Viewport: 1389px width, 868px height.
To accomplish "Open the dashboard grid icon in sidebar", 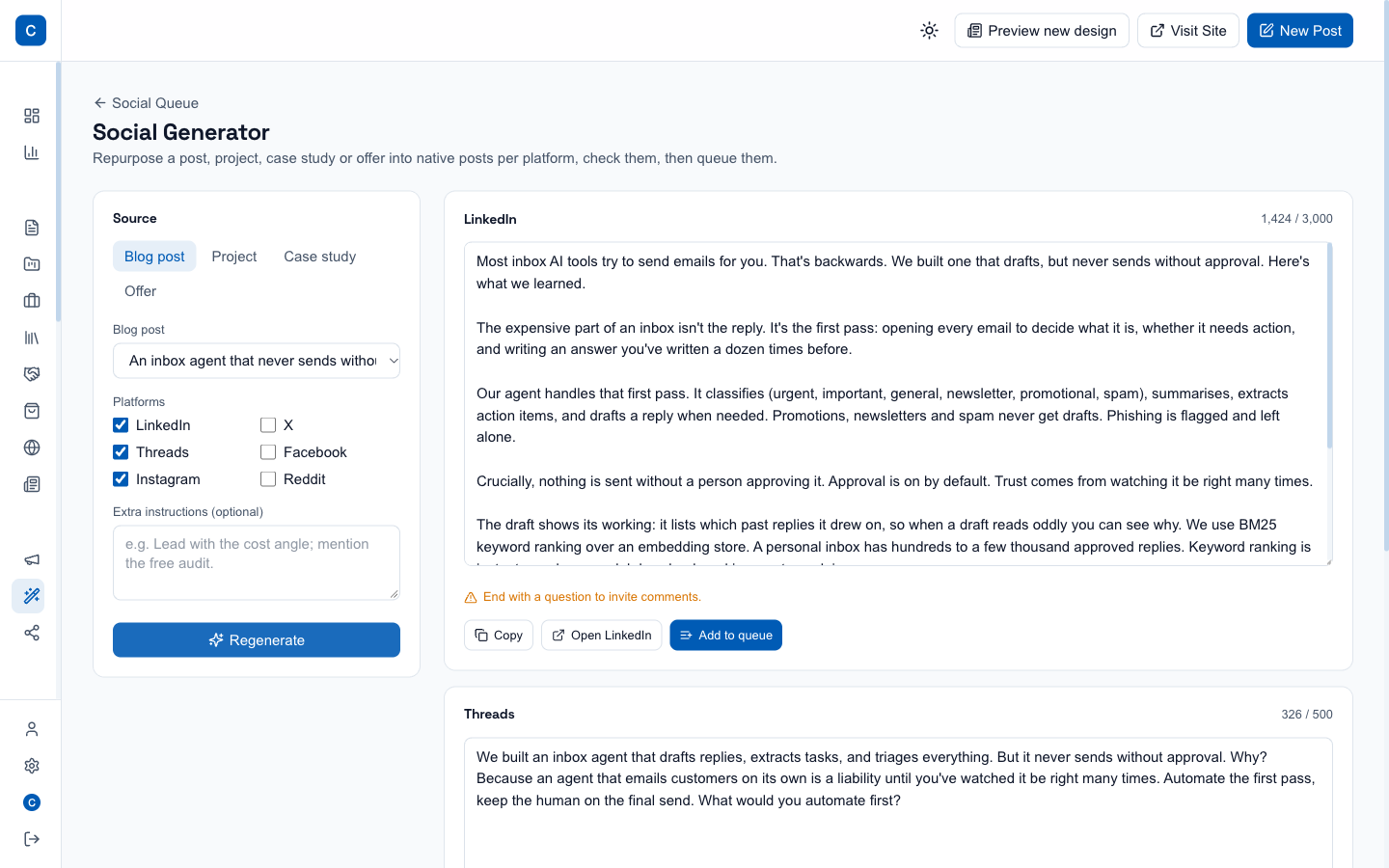I will point(32,116).
